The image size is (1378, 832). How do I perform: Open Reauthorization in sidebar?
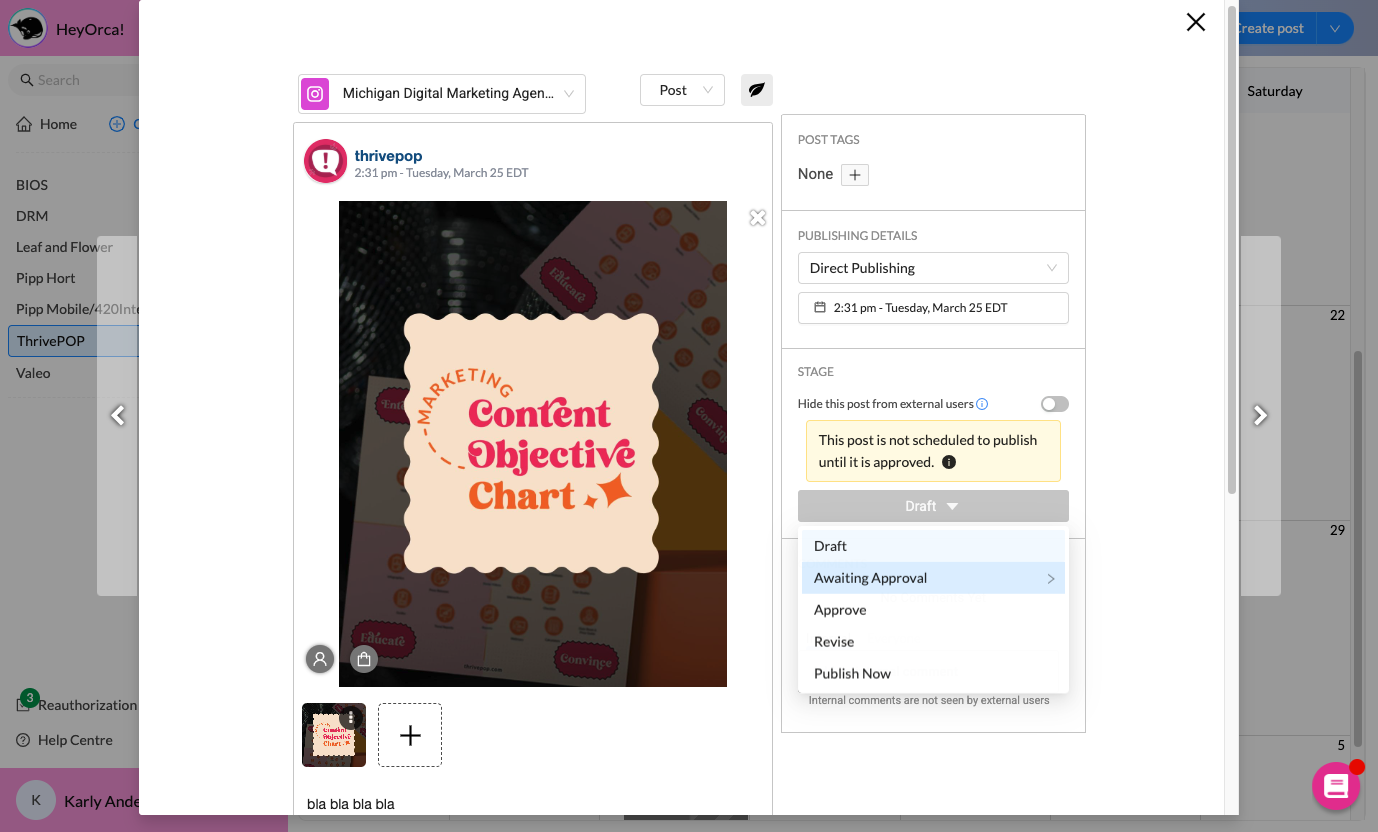pos(77,705)
